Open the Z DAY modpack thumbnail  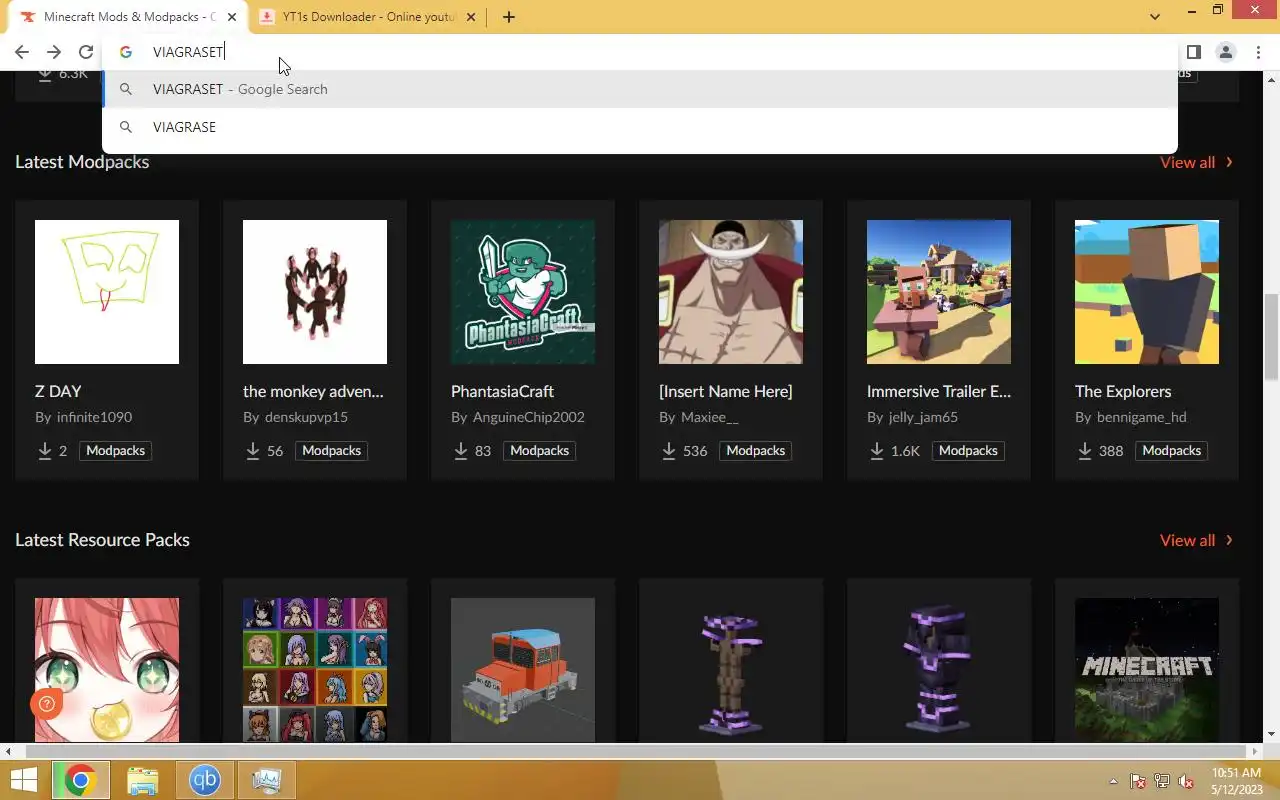[107, 292]
